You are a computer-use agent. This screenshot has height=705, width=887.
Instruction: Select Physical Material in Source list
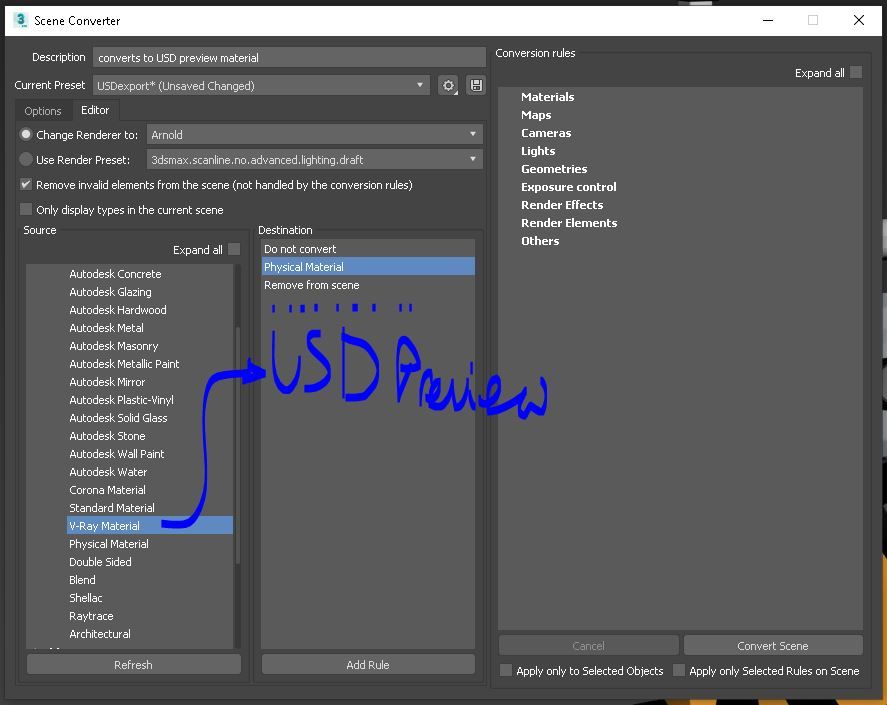coord(109,544)
